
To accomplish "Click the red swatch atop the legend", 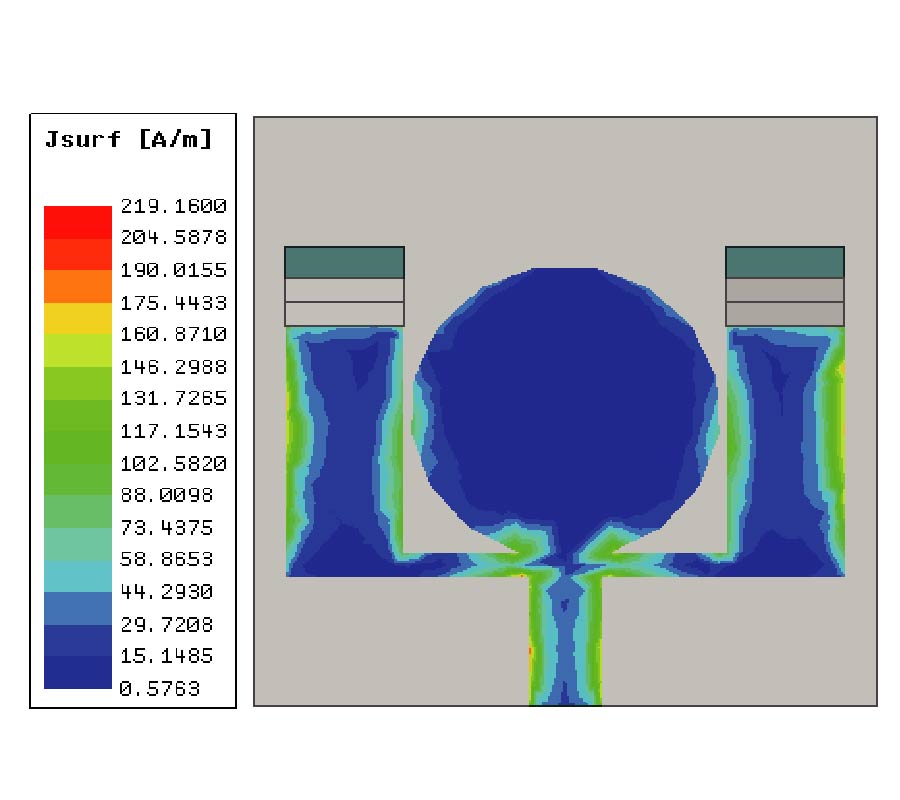I will point(77,222).
